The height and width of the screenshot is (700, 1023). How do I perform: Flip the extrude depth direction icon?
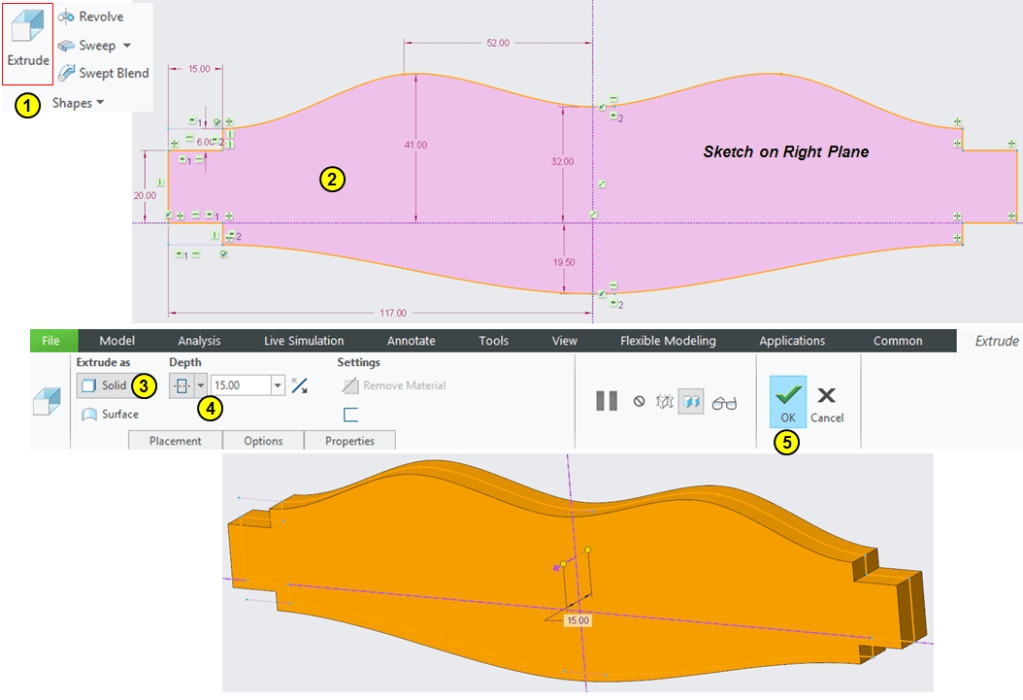tap(299, 385)
